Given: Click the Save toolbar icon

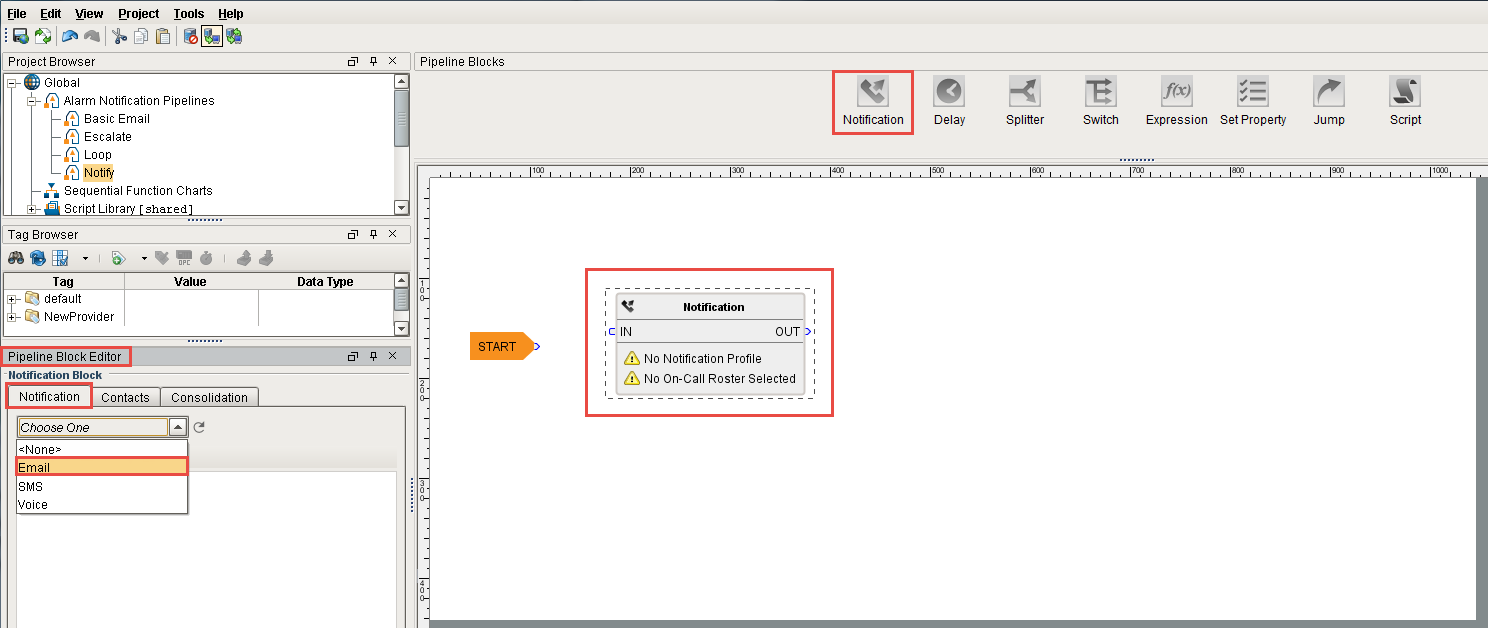Looking at the screenshot, I should [x=19, y=36].
